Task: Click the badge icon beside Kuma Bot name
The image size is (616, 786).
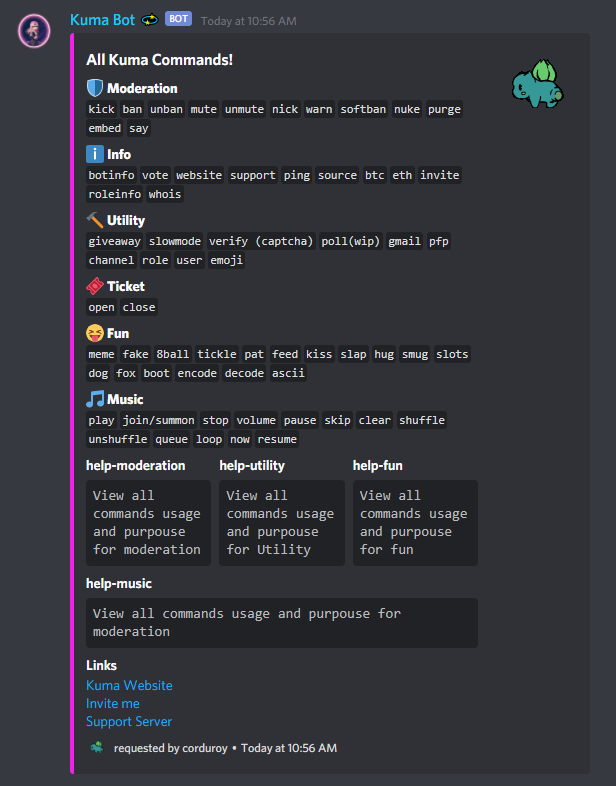Action: pyautogui.click(x=150, y=19)
